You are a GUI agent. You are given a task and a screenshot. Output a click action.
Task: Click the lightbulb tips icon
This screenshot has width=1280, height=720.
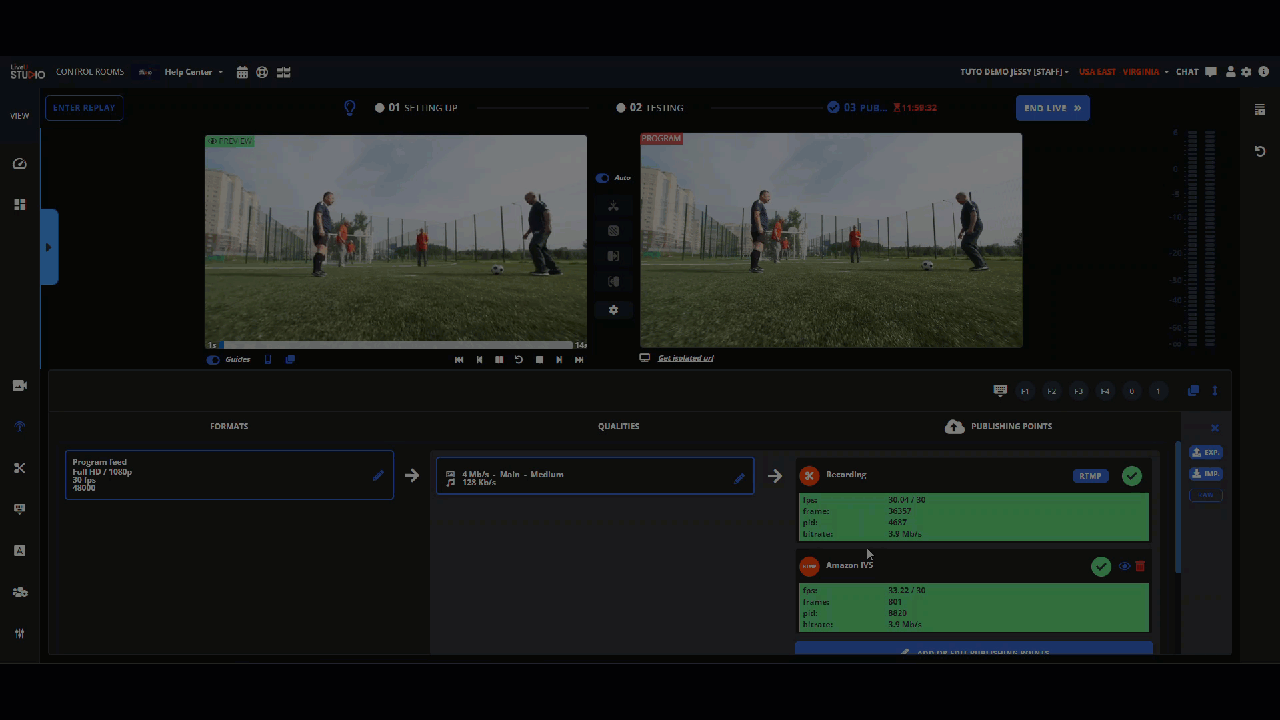350,107
